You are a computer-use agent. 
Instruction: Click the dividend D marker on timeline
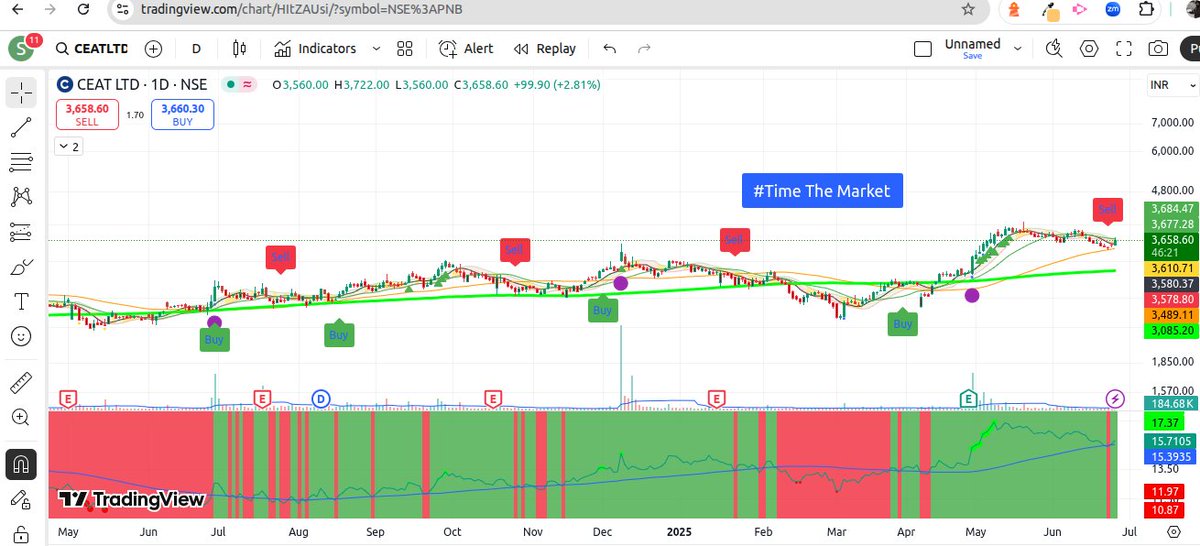point(321,398)
